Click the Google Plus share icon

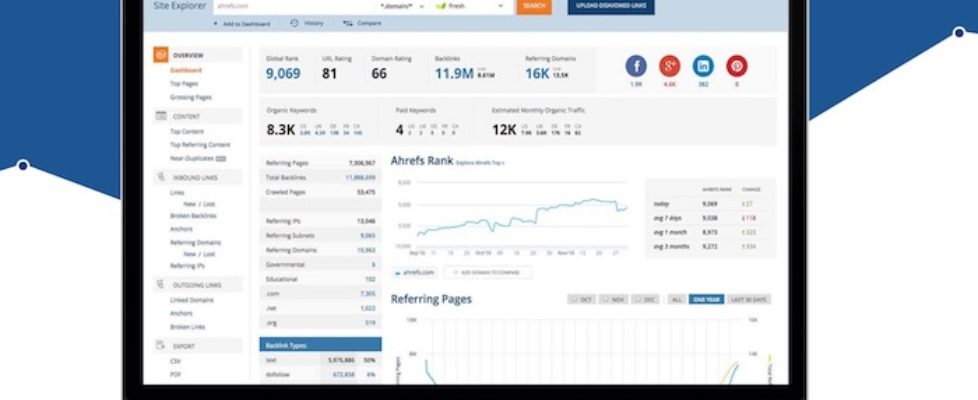(670, 67)
